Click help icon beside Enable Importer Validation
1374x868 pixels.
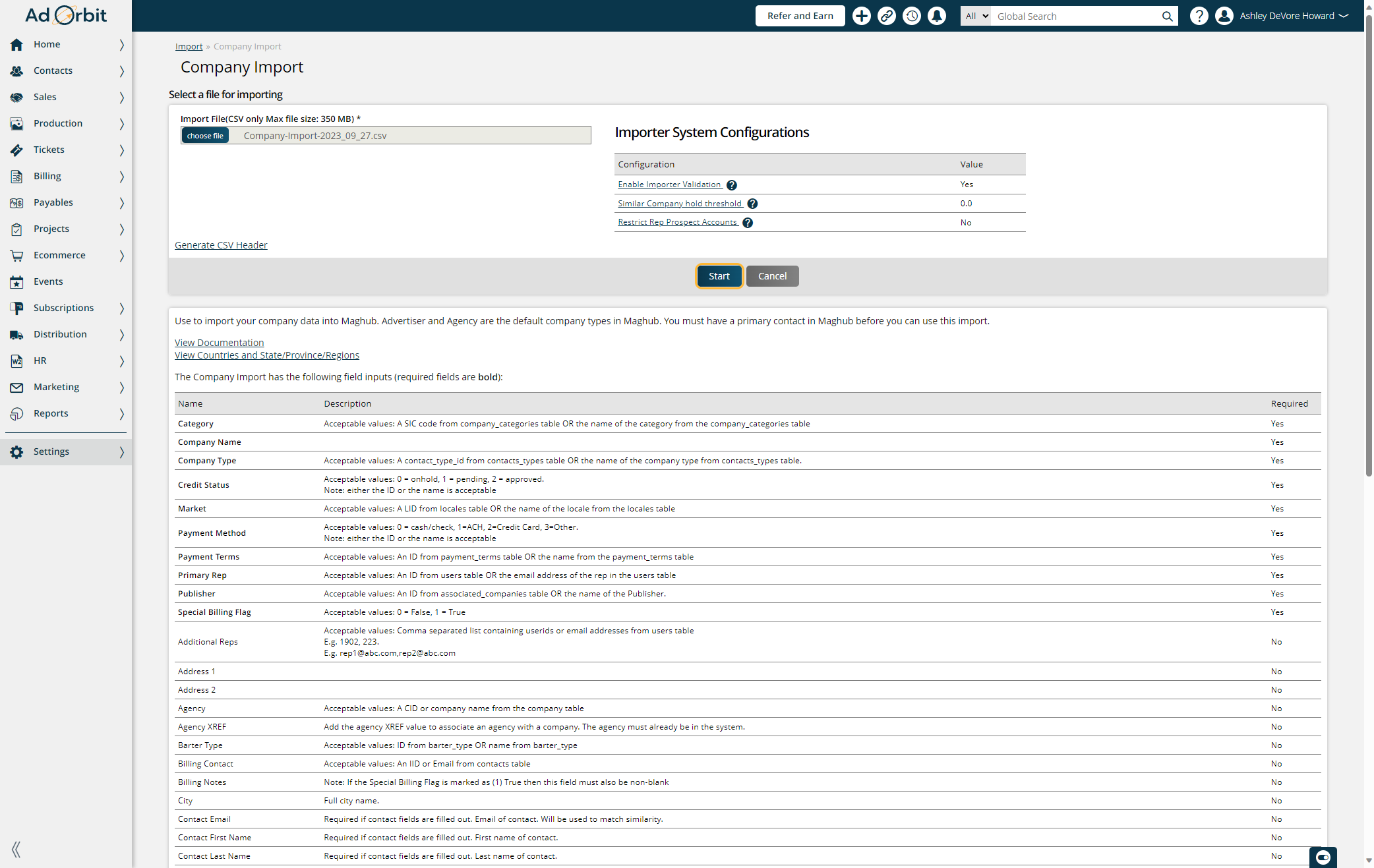tap(732, 185)
